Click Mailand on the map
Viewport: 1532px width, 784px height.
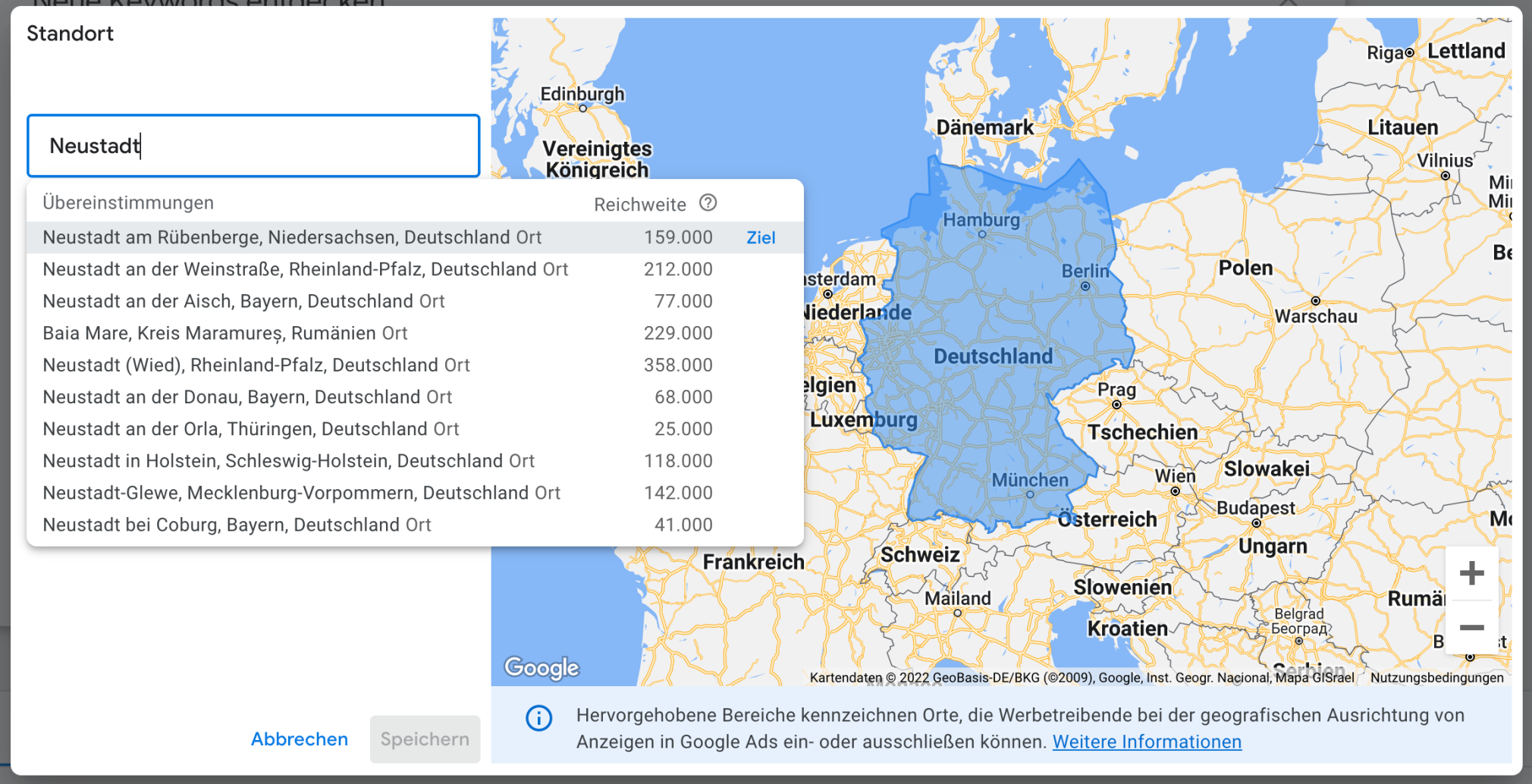pos(957,598)
